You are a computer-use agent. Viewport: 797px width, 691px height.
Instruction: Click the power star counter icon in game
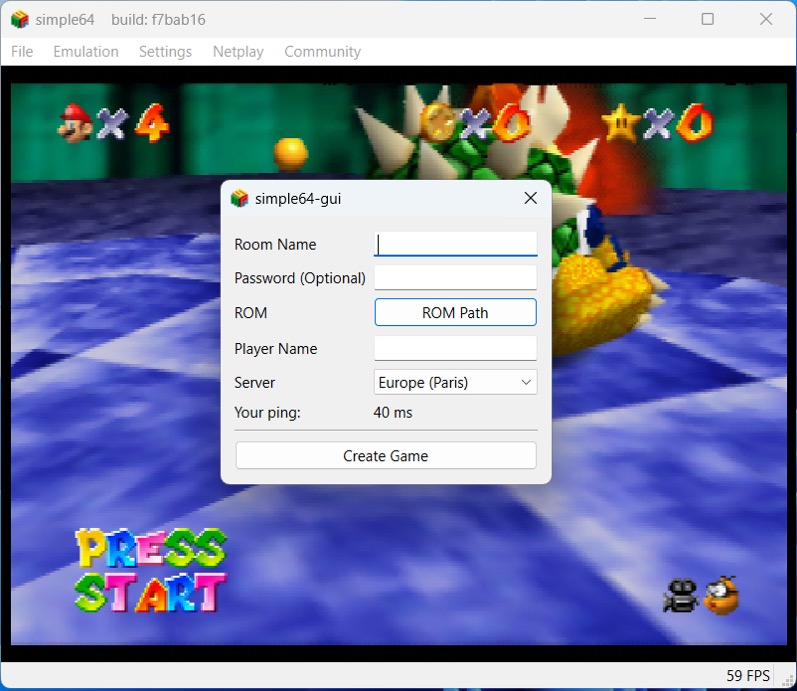coord(621,122)
